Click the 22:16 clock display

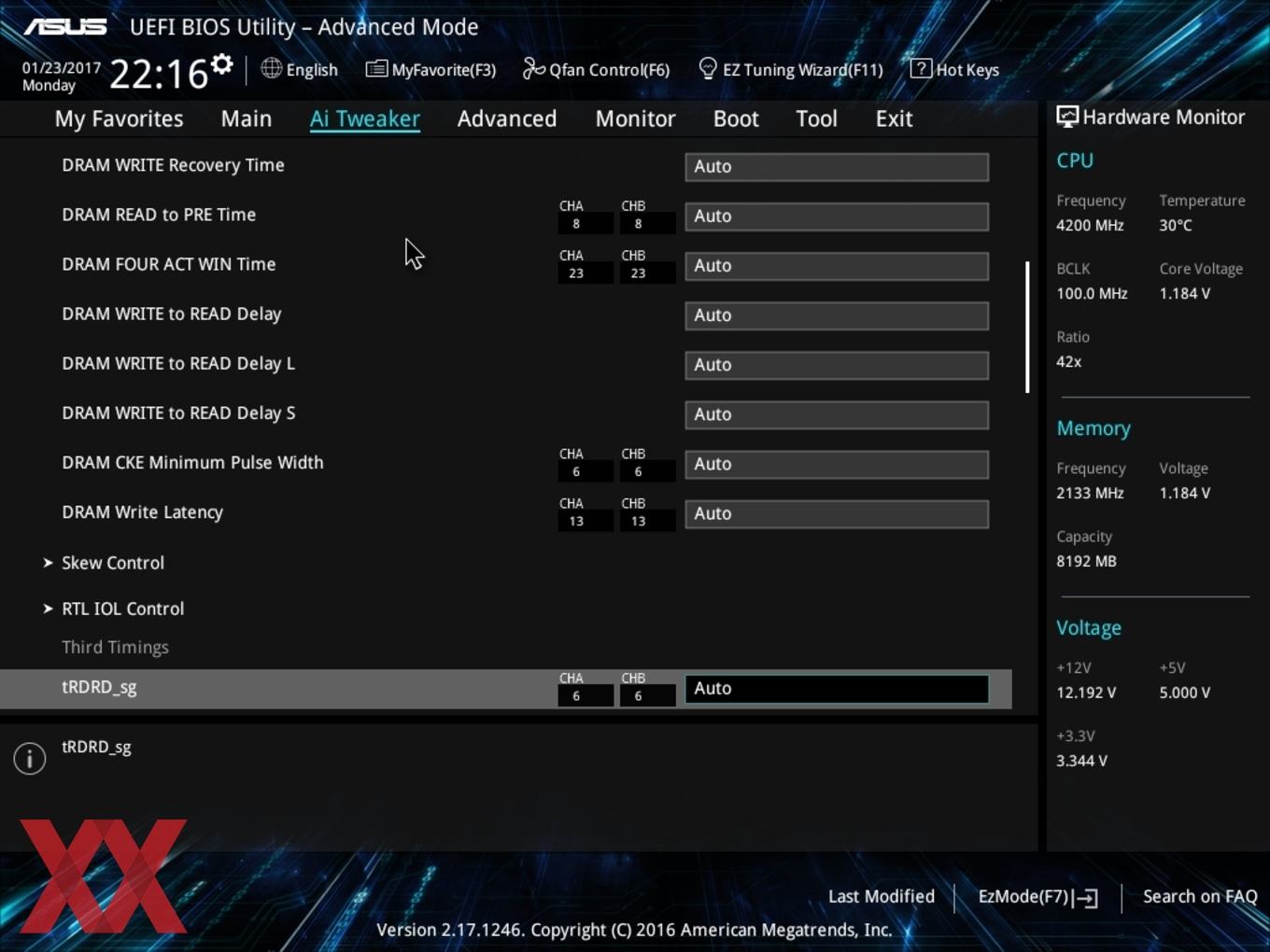click(x=159, y=74)
